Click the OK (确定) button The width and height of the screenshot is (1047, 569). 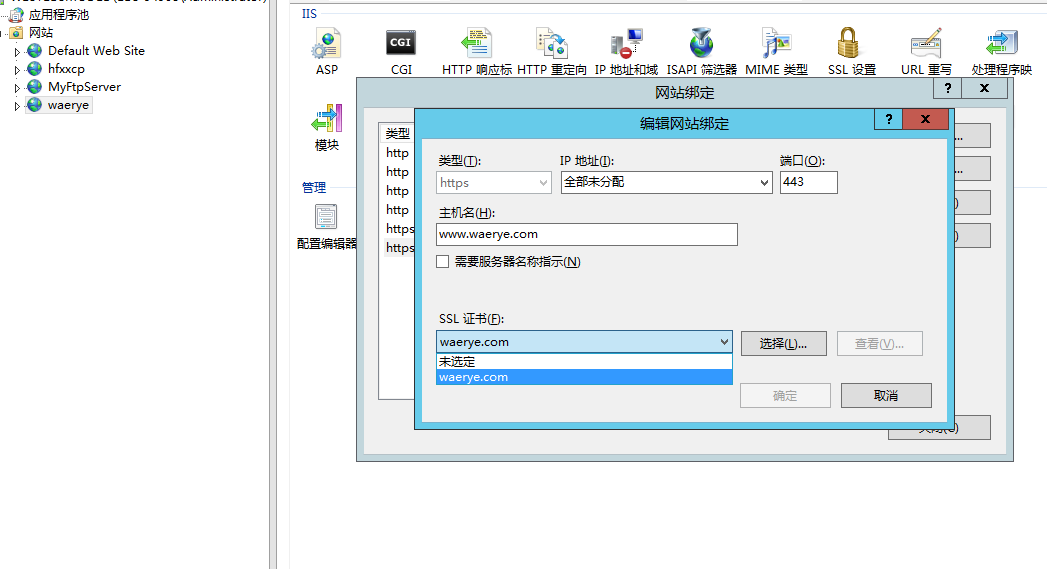coord(785,395)
